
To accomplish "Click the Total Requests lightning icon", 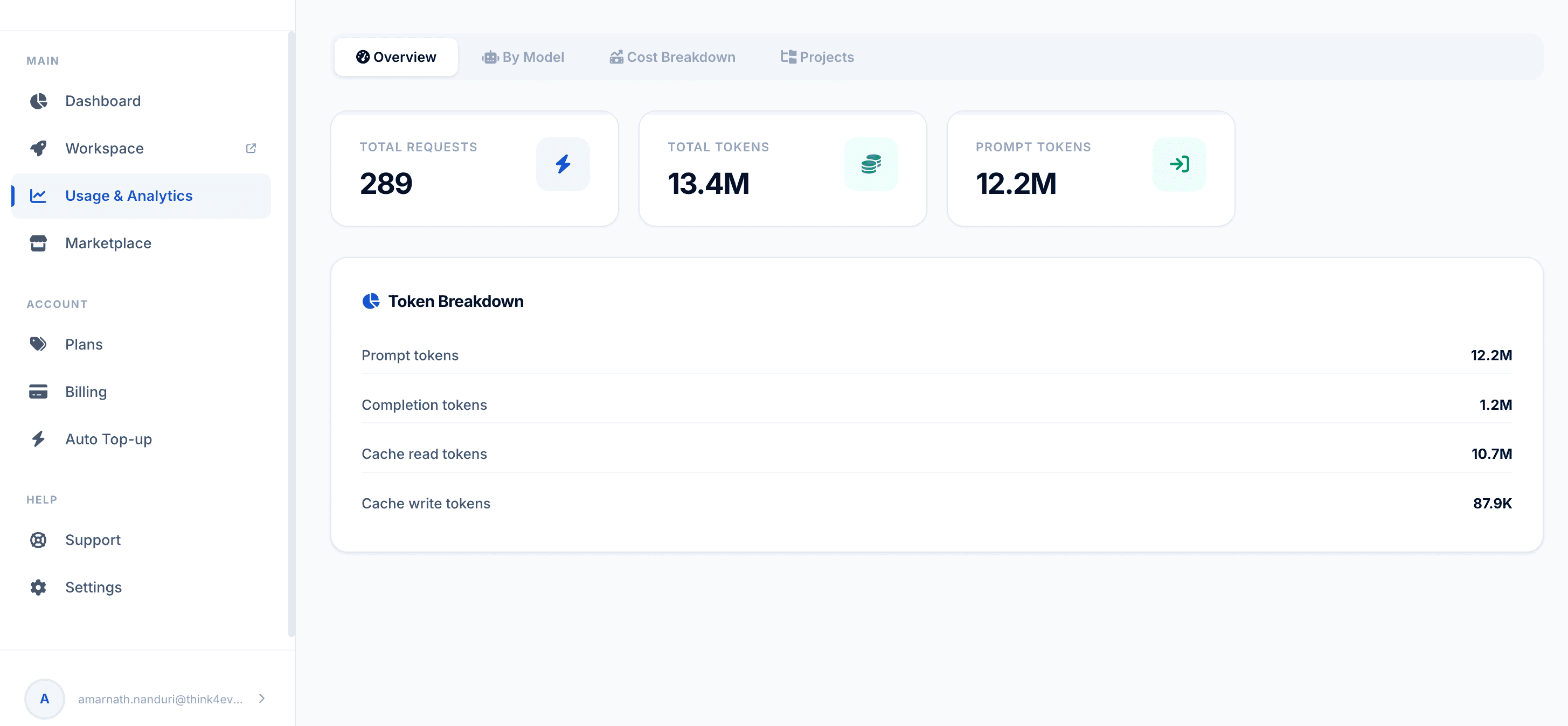I will tap(563, 164).
